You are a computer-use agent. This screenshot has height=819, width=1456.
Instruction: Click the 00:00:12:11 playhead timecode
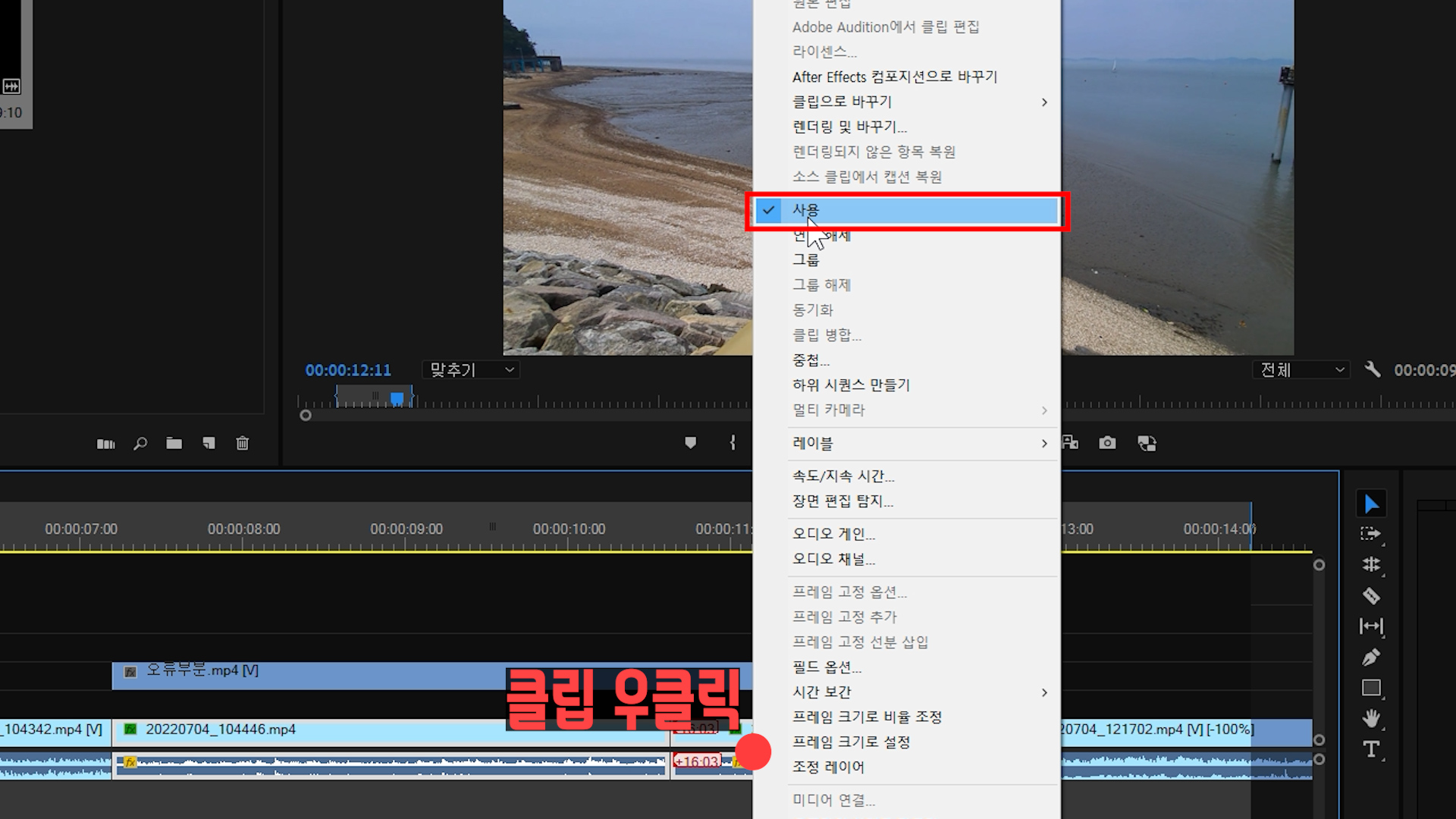348,370
